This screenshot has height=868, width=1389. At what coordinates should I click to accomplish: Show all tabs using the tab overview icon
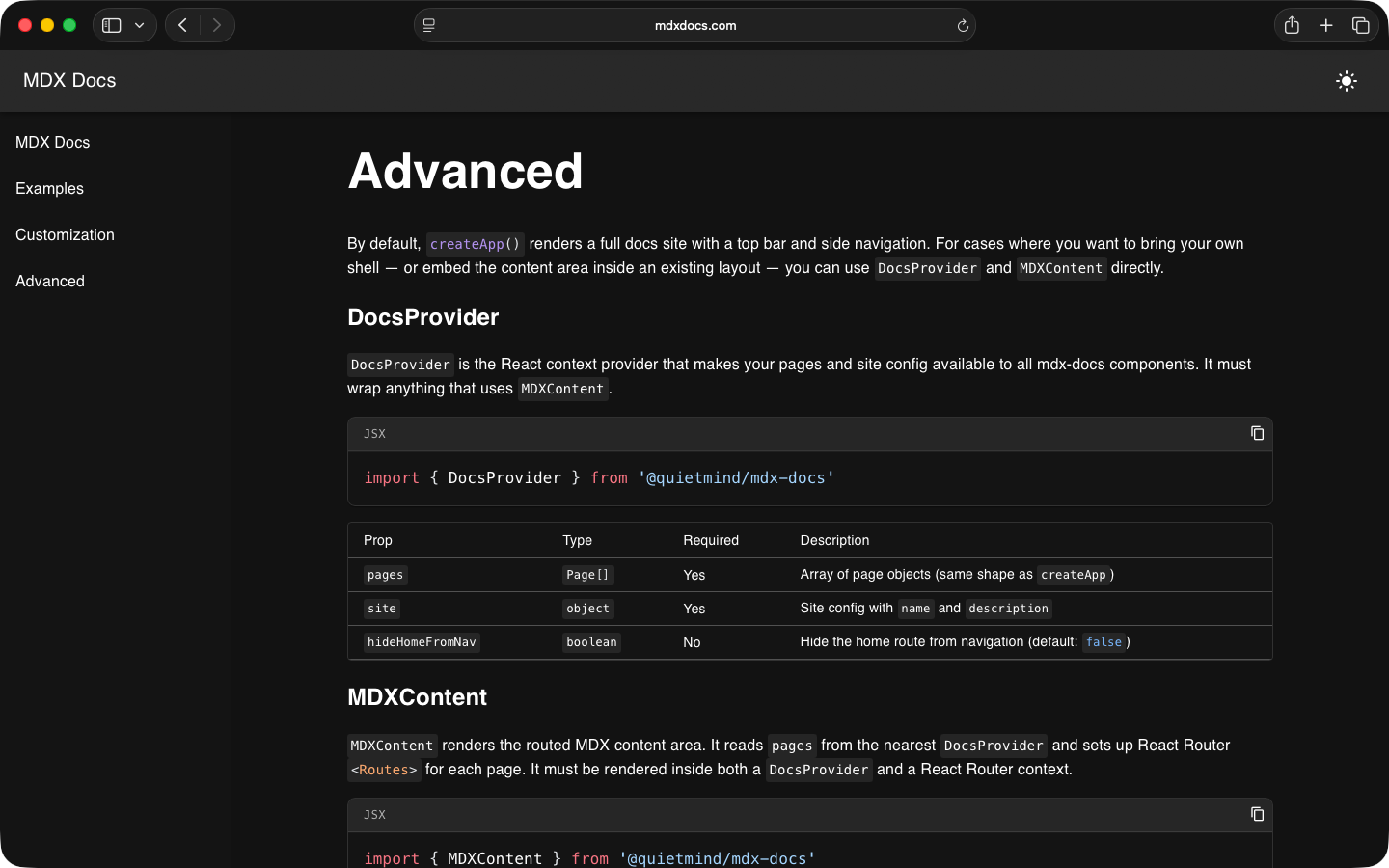point(1361,25)
